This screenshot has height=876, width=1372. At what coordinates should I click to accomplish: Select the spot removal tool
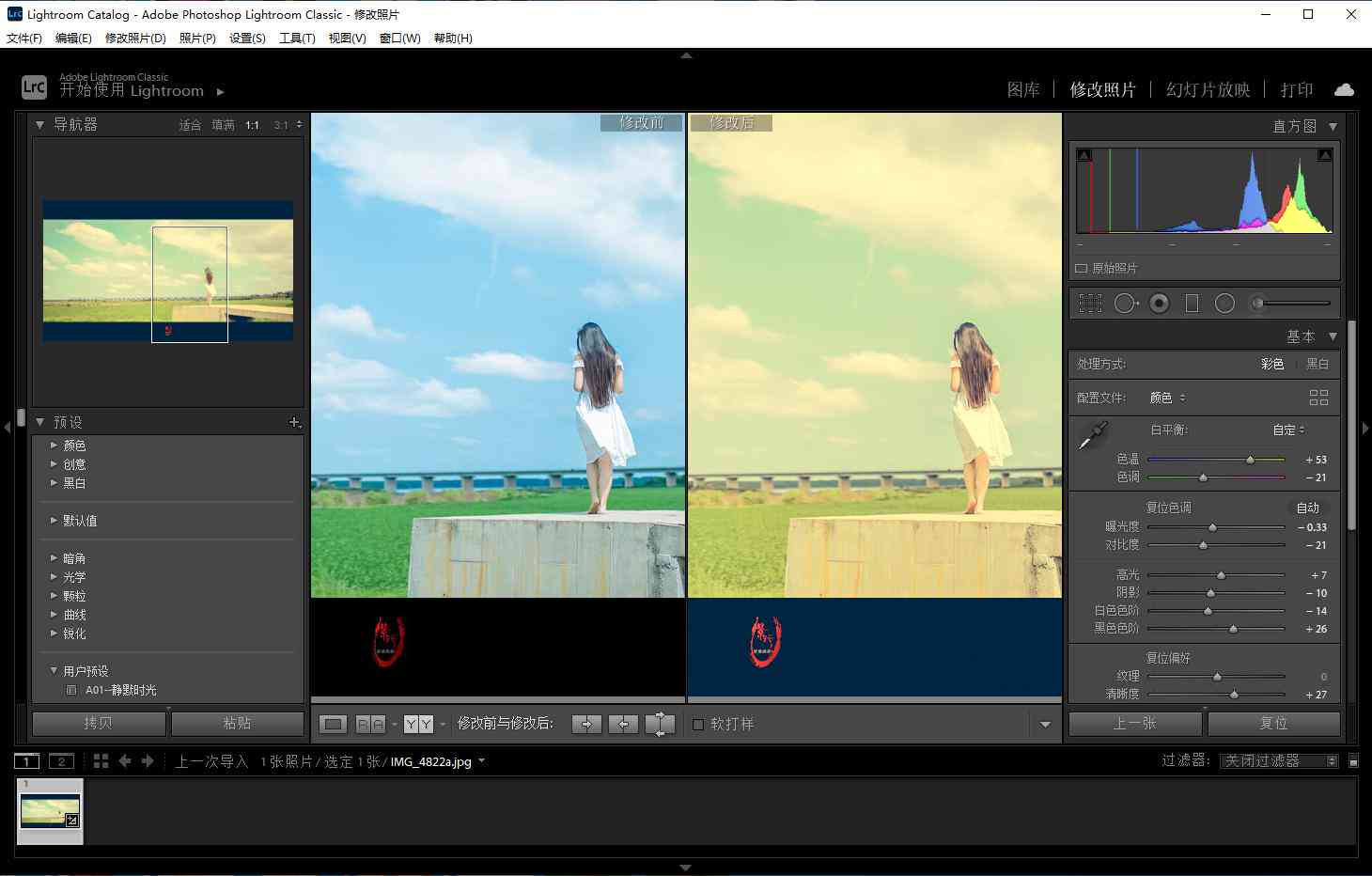(x=1126, y=304)
